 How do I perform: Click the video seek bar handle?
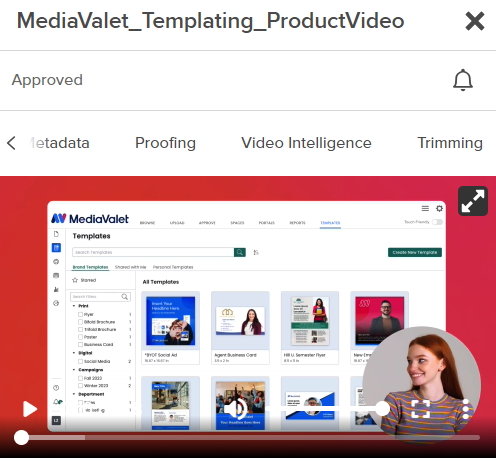pyautogui.click(x=21, y=437)
